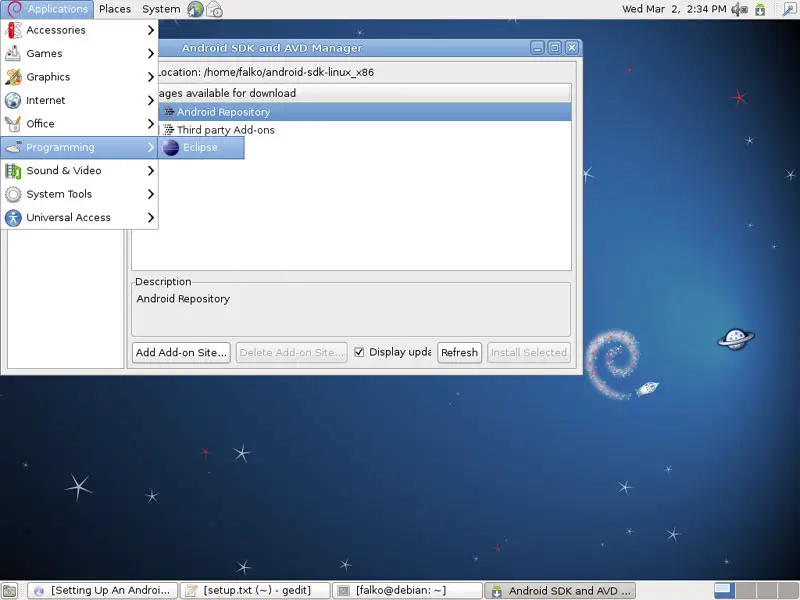The width and height of the screenshot is (800, 600).
Task: Click the Android Repository description text
Action: click(183, 299)
